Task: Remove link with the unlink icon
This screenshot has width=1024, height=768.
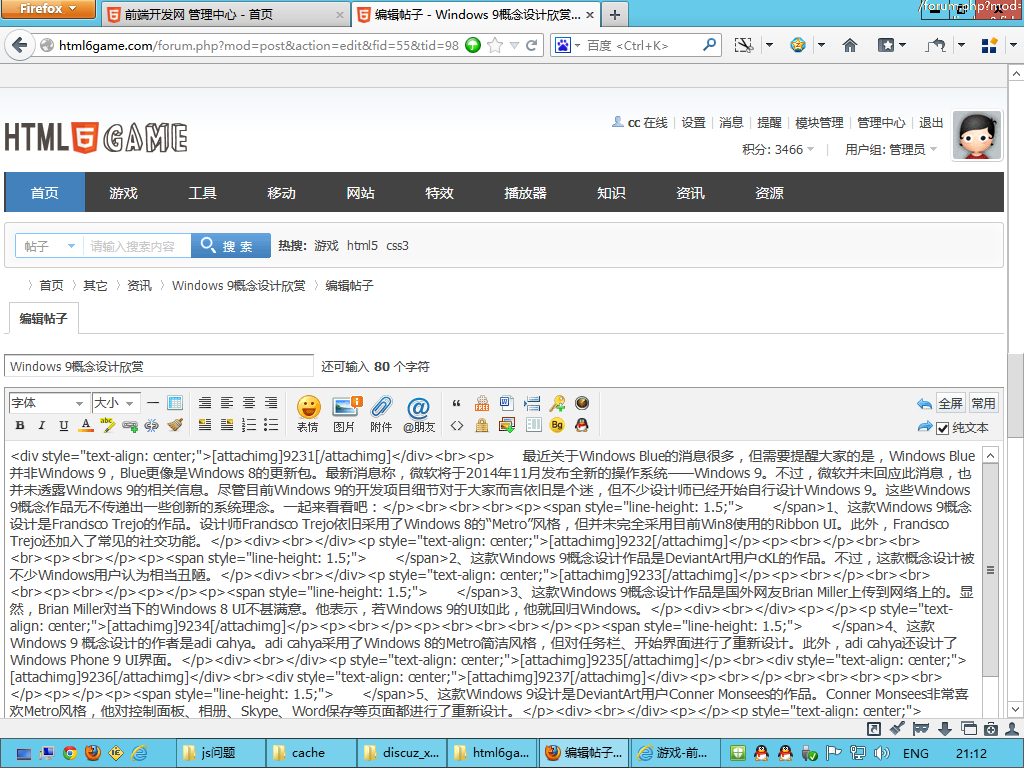Action: pyautogui.click(x=152, y=426)
